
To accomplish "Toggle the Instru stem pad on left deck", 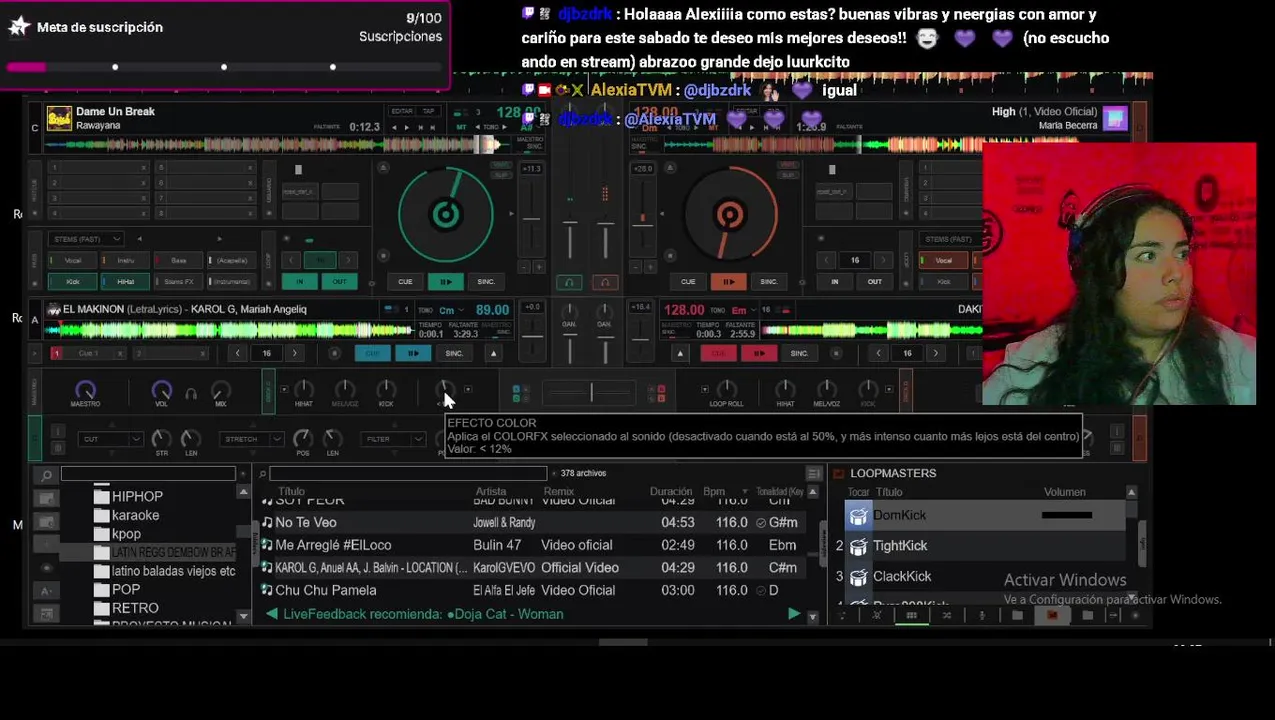I will (x=126, y=261).
